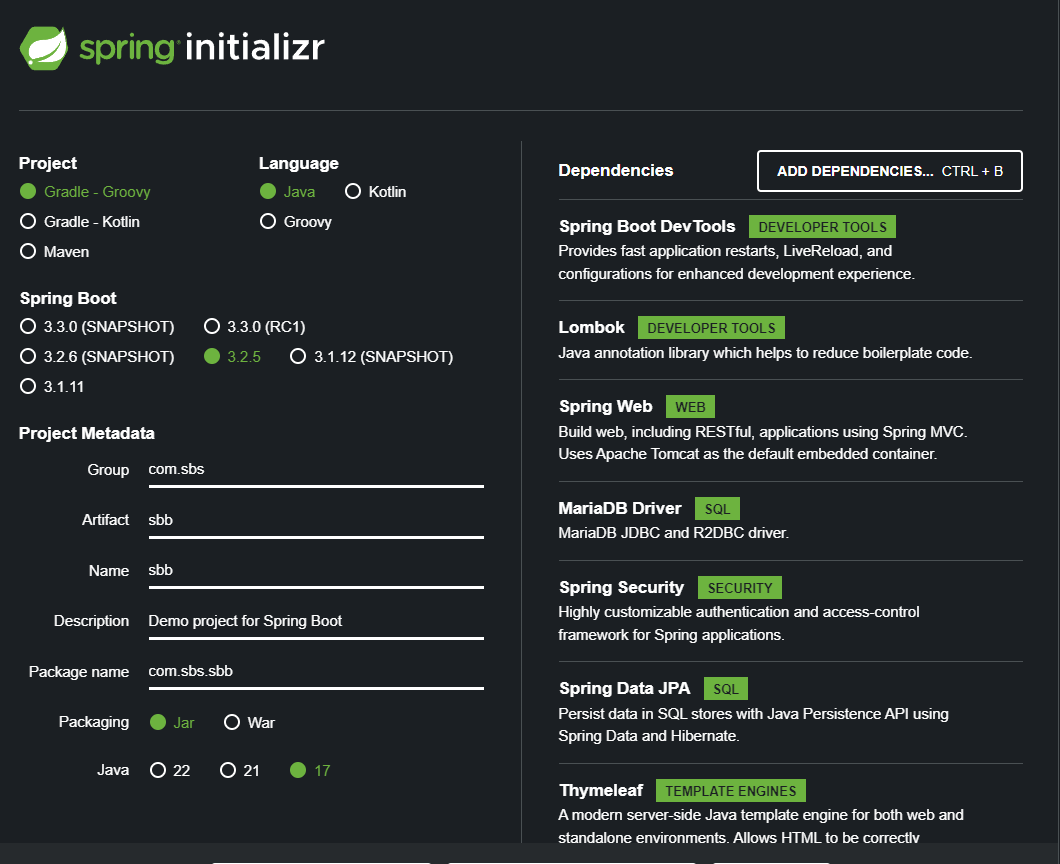Select Spring Boot version 3.2.5

click(233, 356)
